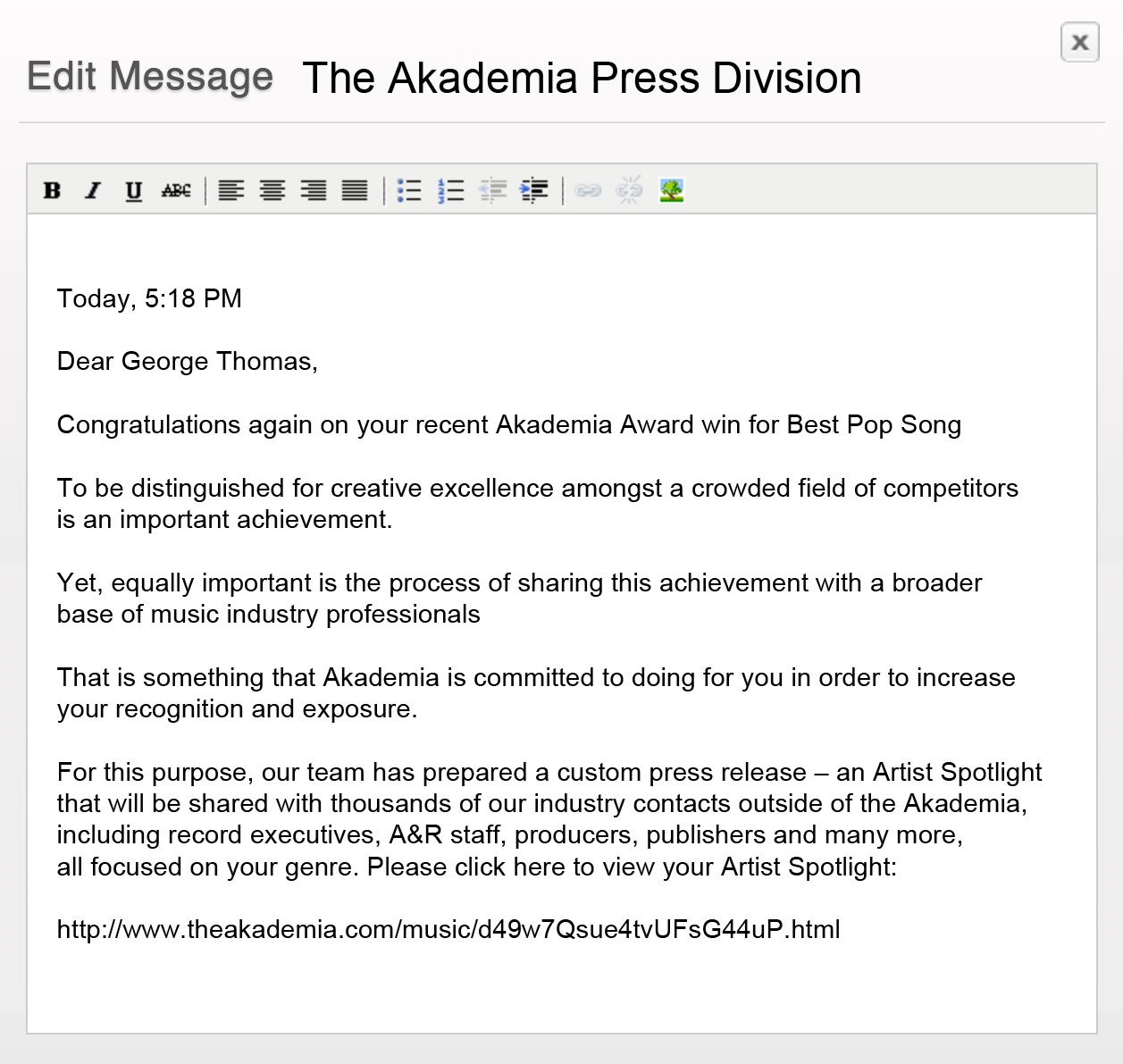The width and height of the screenshot is (1123, 1064).
Task: Click 'that will be shared with thousands' line
Action: (x=542, y=803)
